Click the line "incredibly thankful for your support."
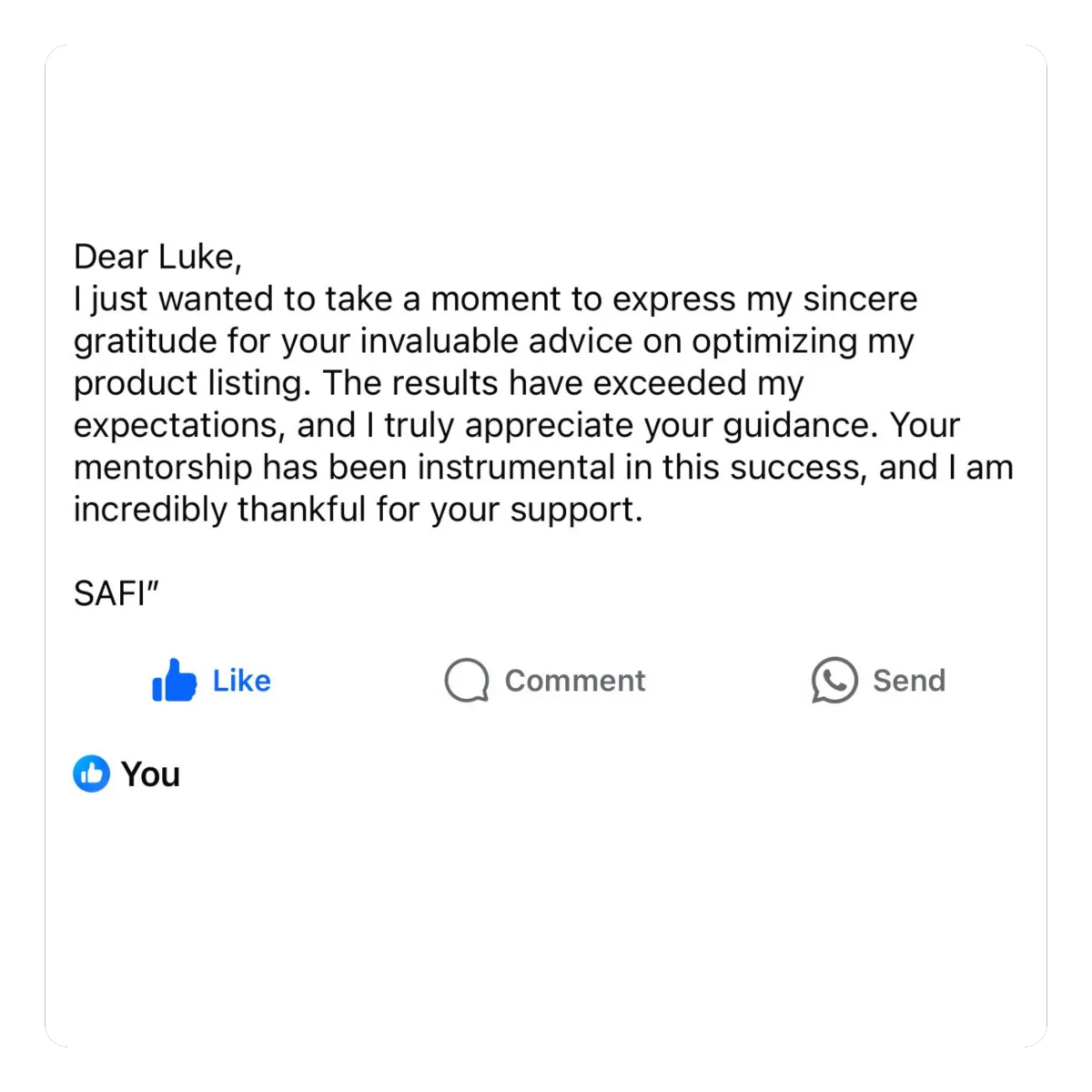This screenshot has height=1092, width=1092. pos(359,510)
